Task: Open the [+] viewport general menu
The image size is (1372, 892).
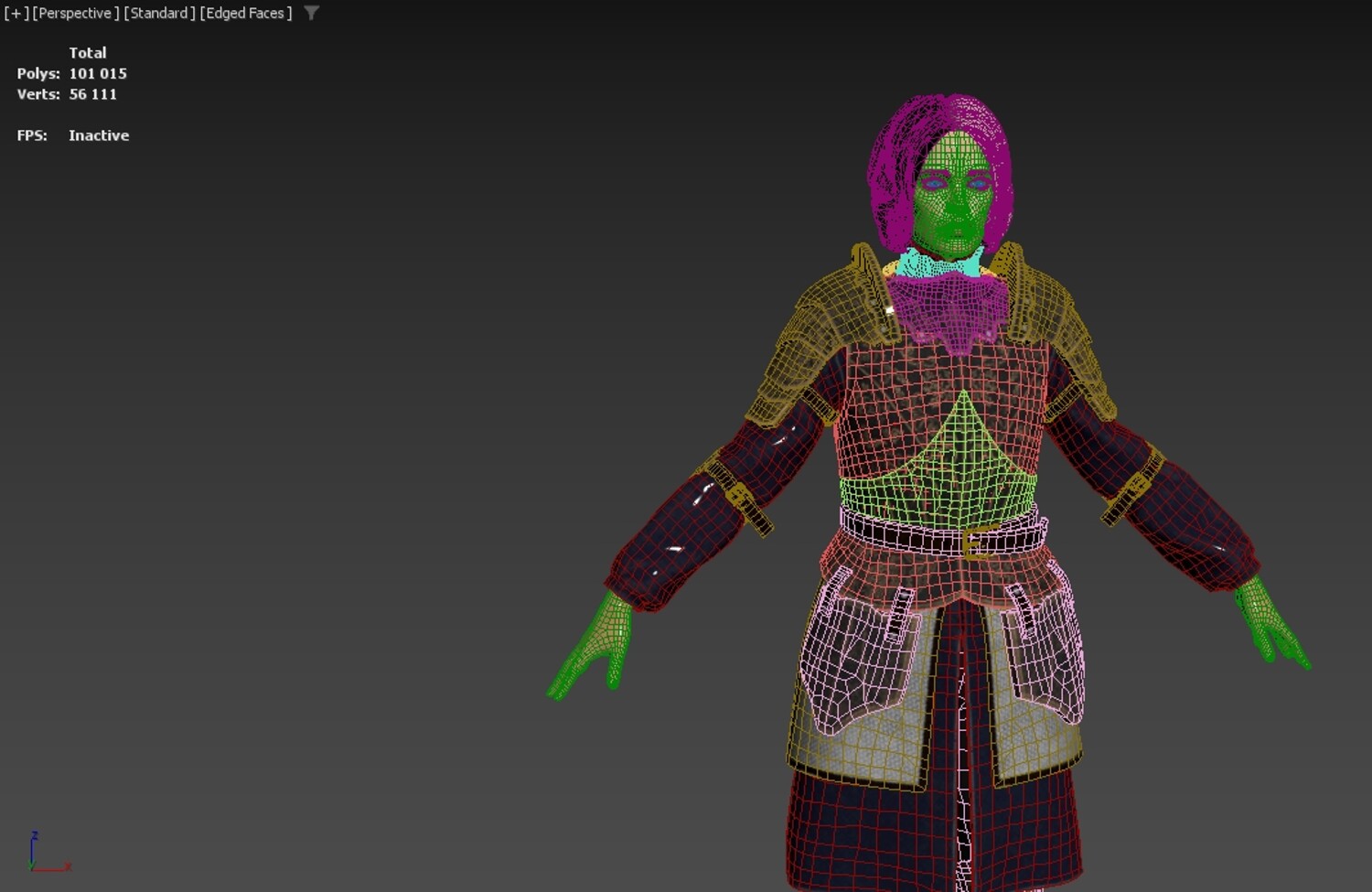Action: pyautogui.click(x=16, y=13)
